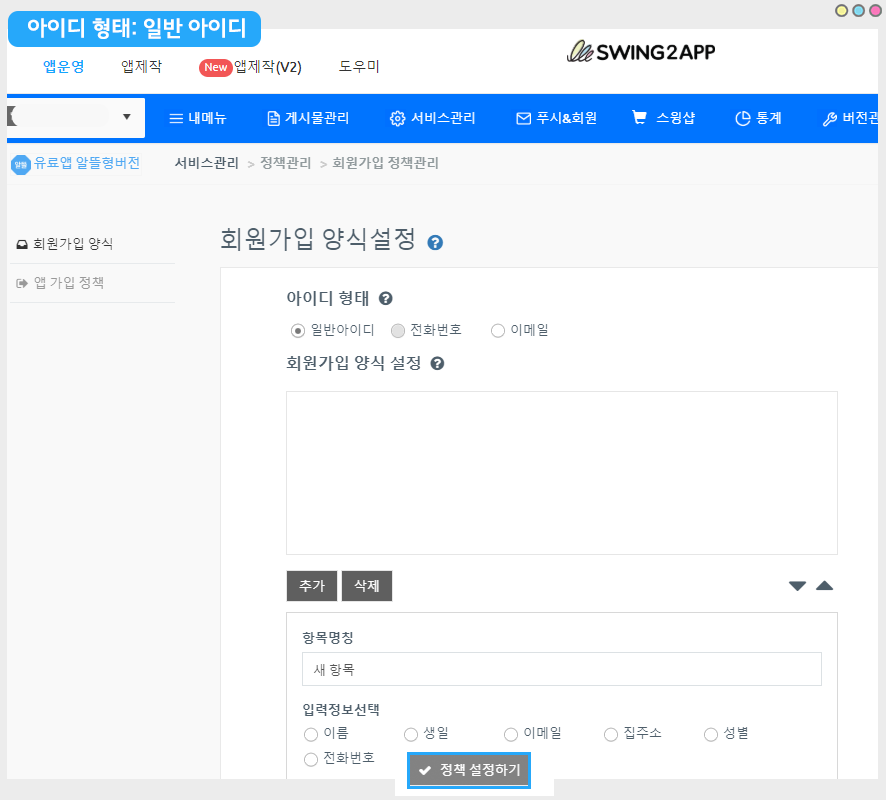The image size is (886, 800).
Task: Click the 추가 button
Action: pos(312,587)
